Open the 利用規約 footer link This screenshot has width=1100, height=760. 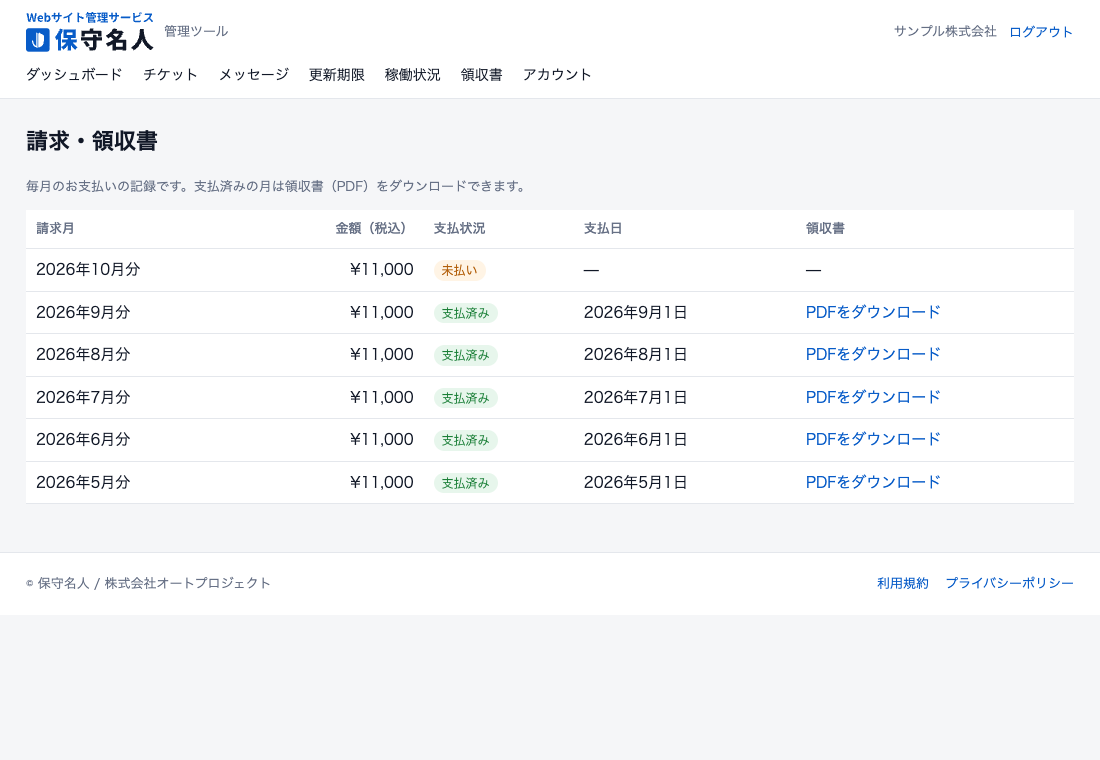click(x=903, y=583)
